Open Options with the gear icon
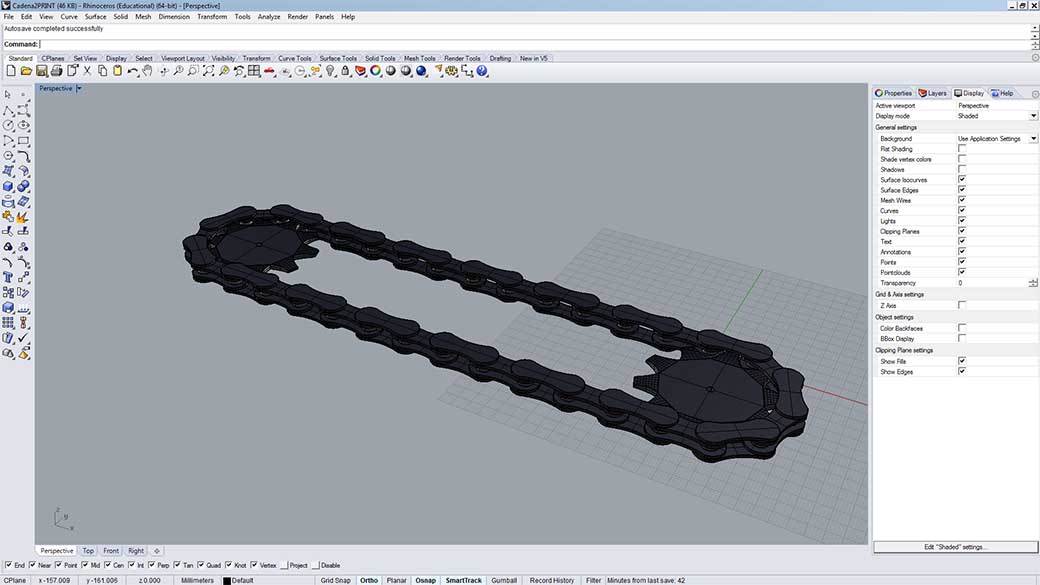Screen dimensions: 1040x585 452,71
